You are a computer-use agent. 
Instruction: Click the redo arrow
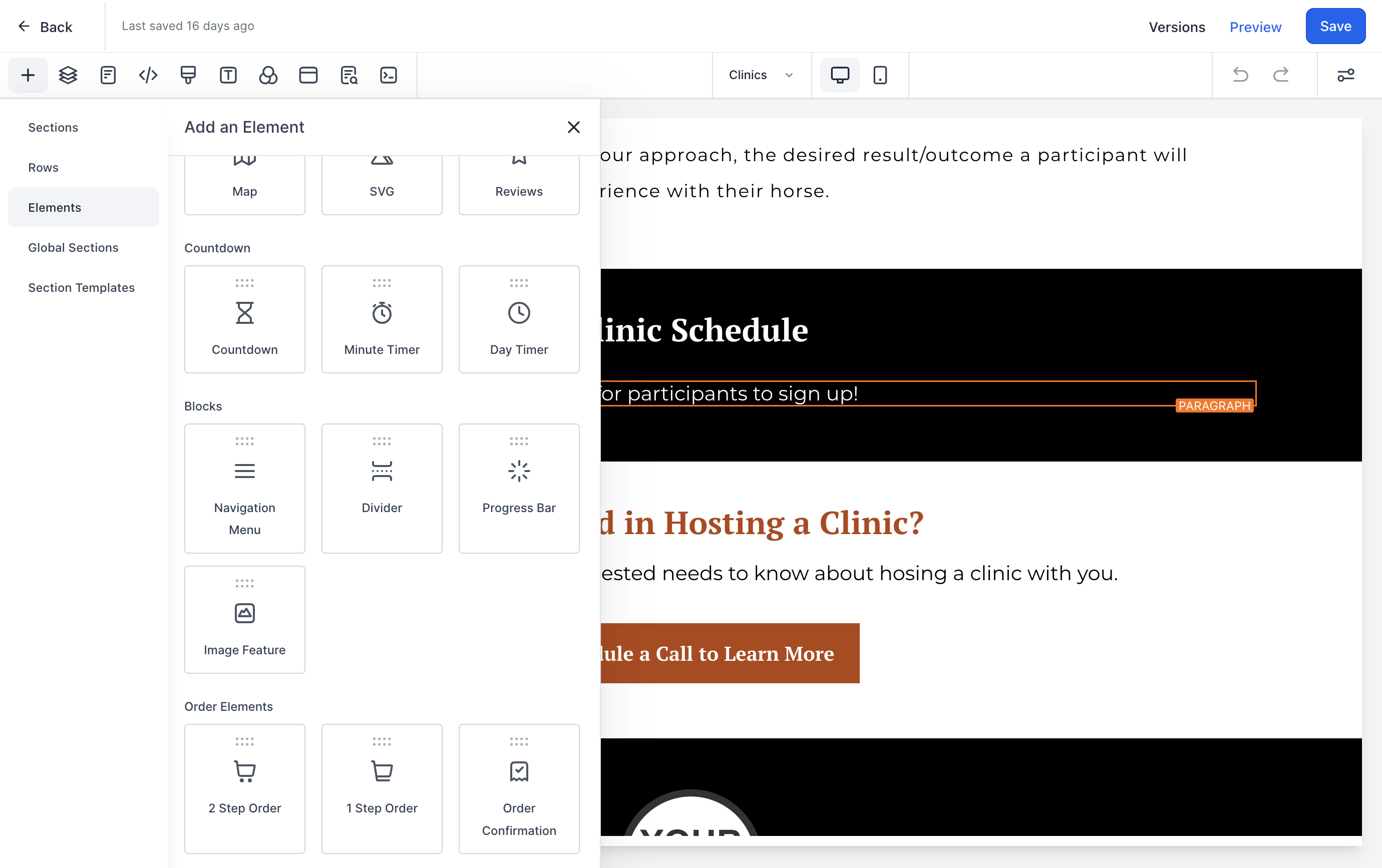coord(1281,75)
